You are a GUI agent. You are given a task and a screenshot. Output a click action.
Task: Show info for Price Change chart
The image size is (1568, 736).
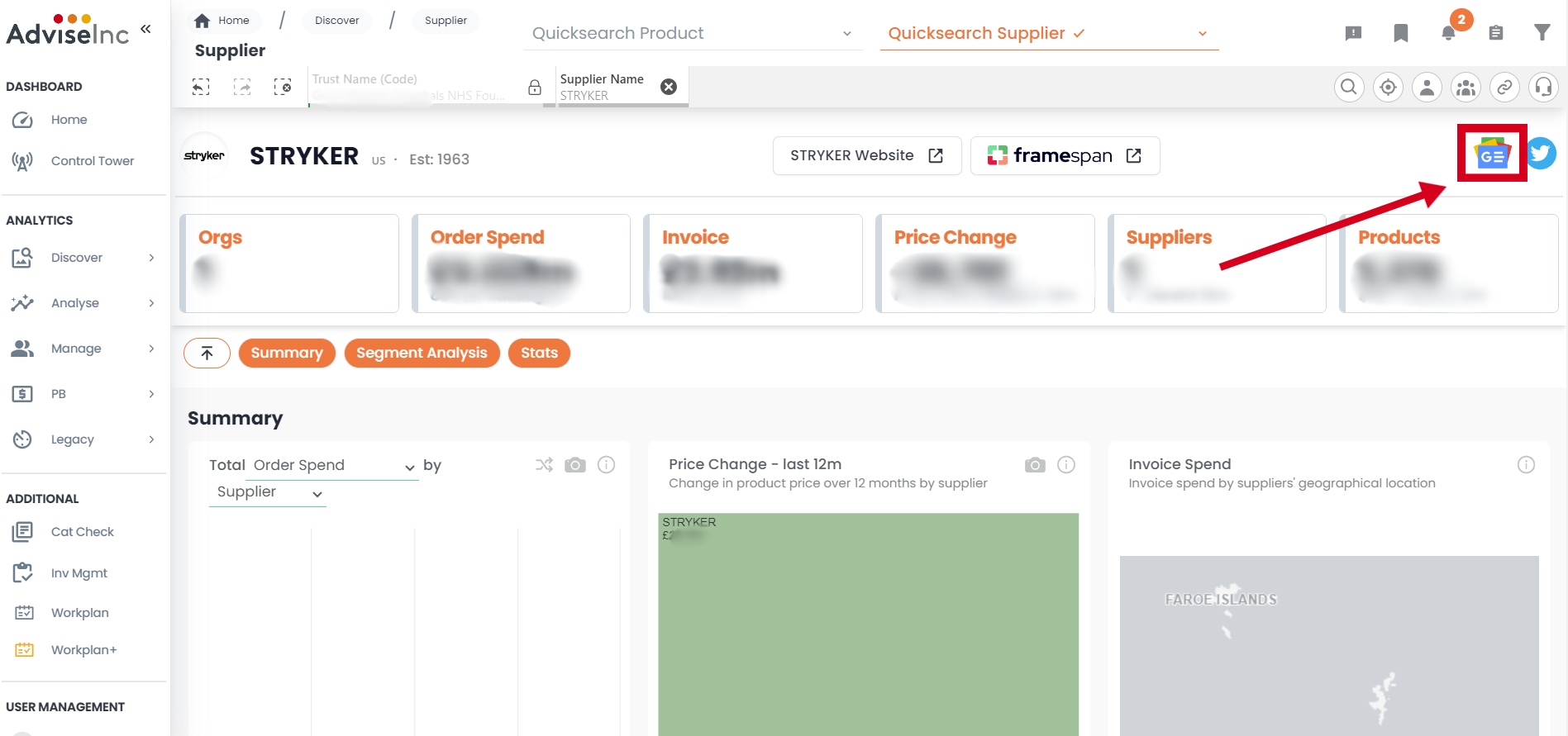[x=1066, y=465]
